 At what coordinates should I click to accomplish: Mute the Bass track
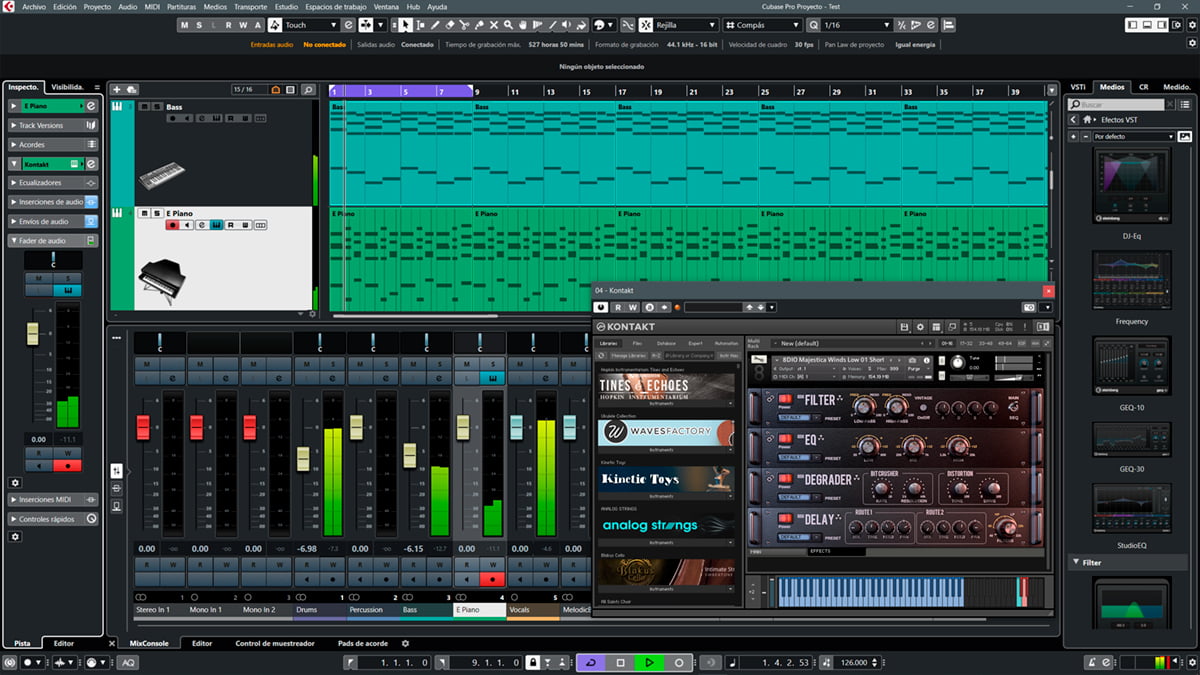pos(143,106)
